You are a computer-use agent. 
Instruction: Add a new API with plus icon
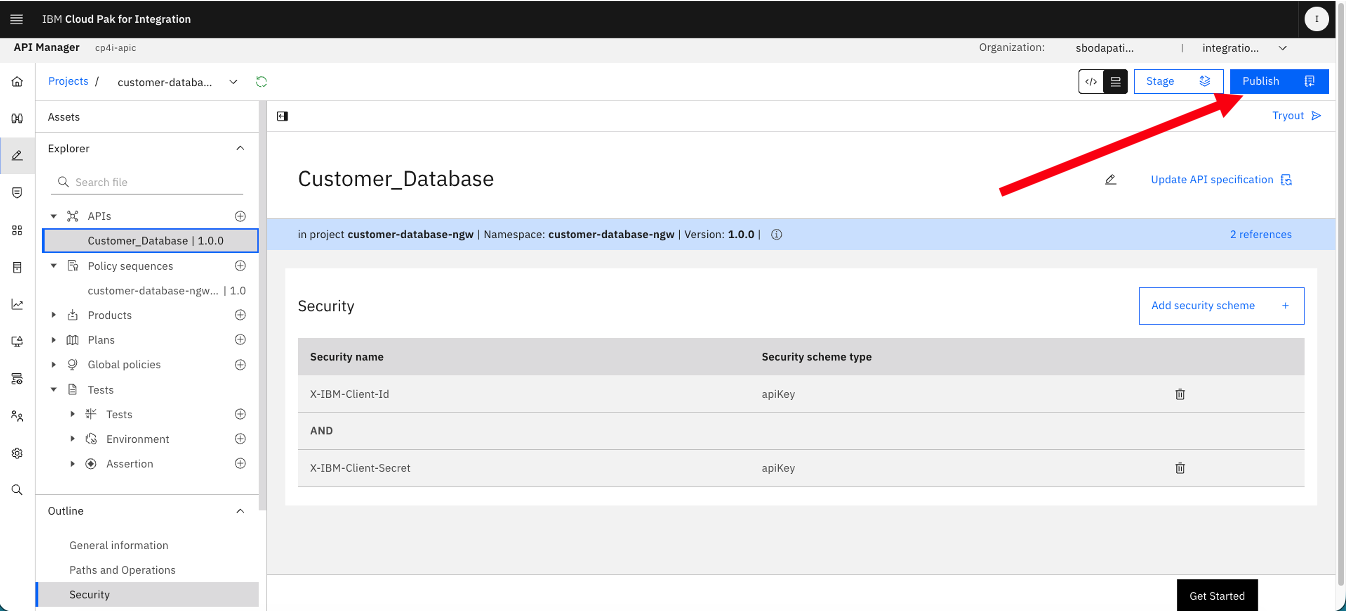240,216
